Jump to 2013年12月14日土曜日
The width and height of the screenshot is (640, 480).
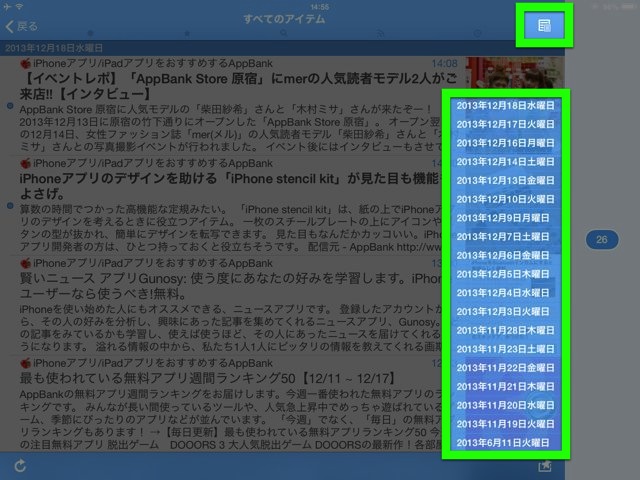click(505, 162)
